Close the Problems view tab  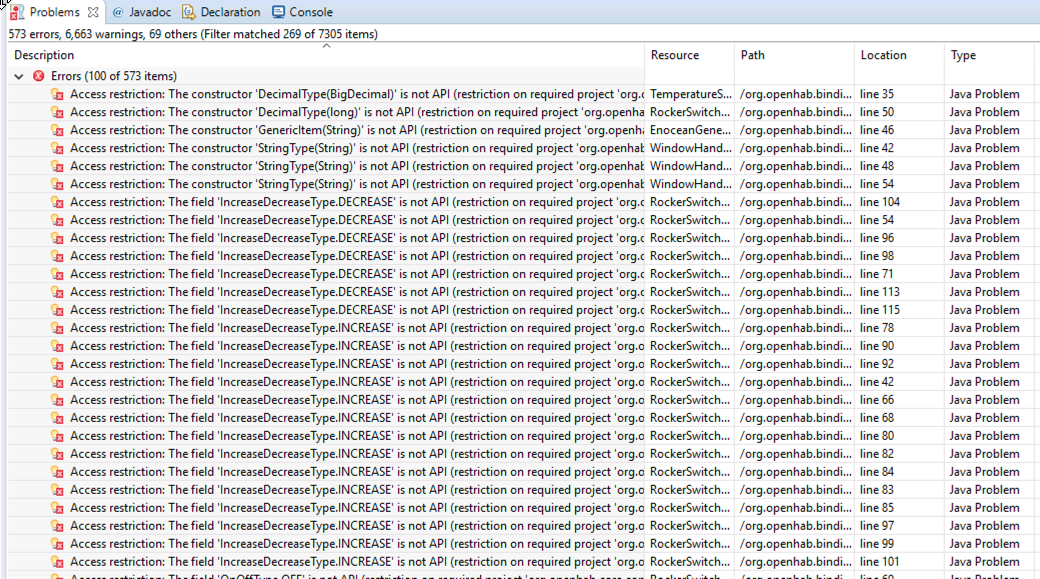click(x=93, y=12)
